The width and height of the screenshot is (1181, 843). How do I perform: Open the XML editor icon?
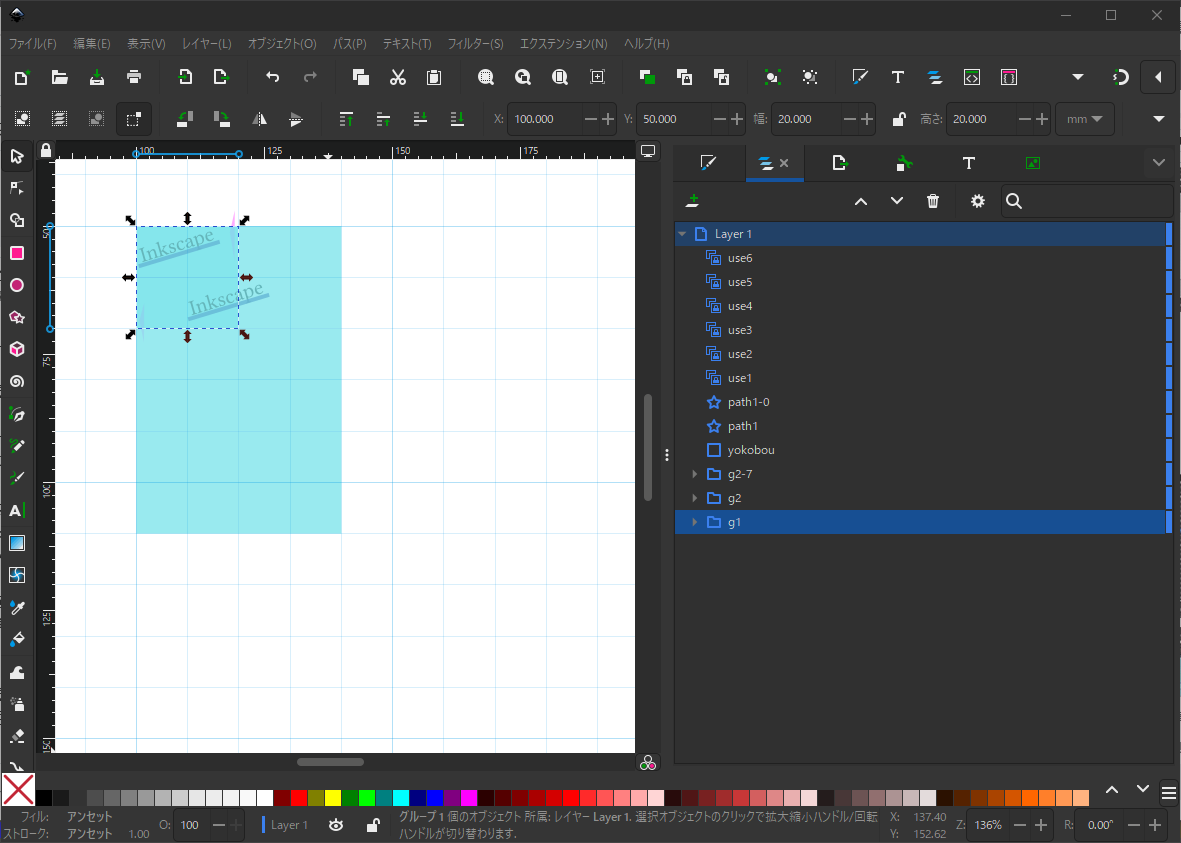coord(972,77)
